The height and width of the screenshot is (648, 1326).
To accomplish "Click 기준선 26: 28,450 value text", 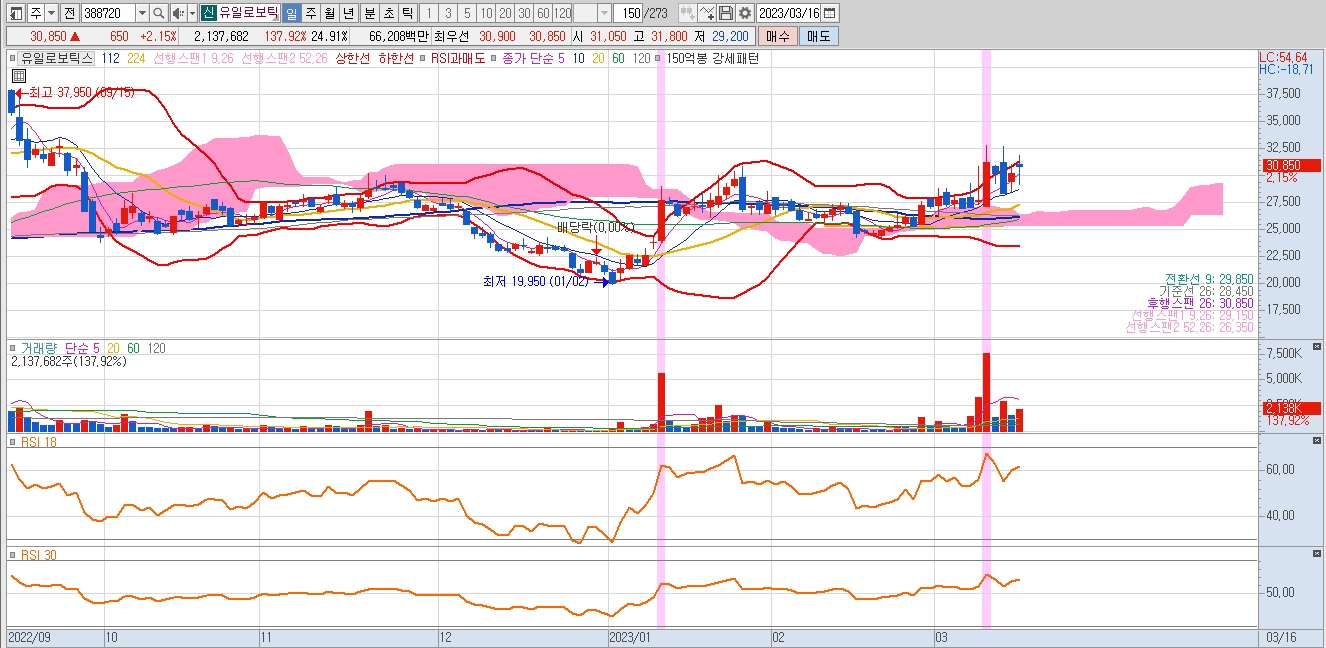I will click(x=1206, y=290).
